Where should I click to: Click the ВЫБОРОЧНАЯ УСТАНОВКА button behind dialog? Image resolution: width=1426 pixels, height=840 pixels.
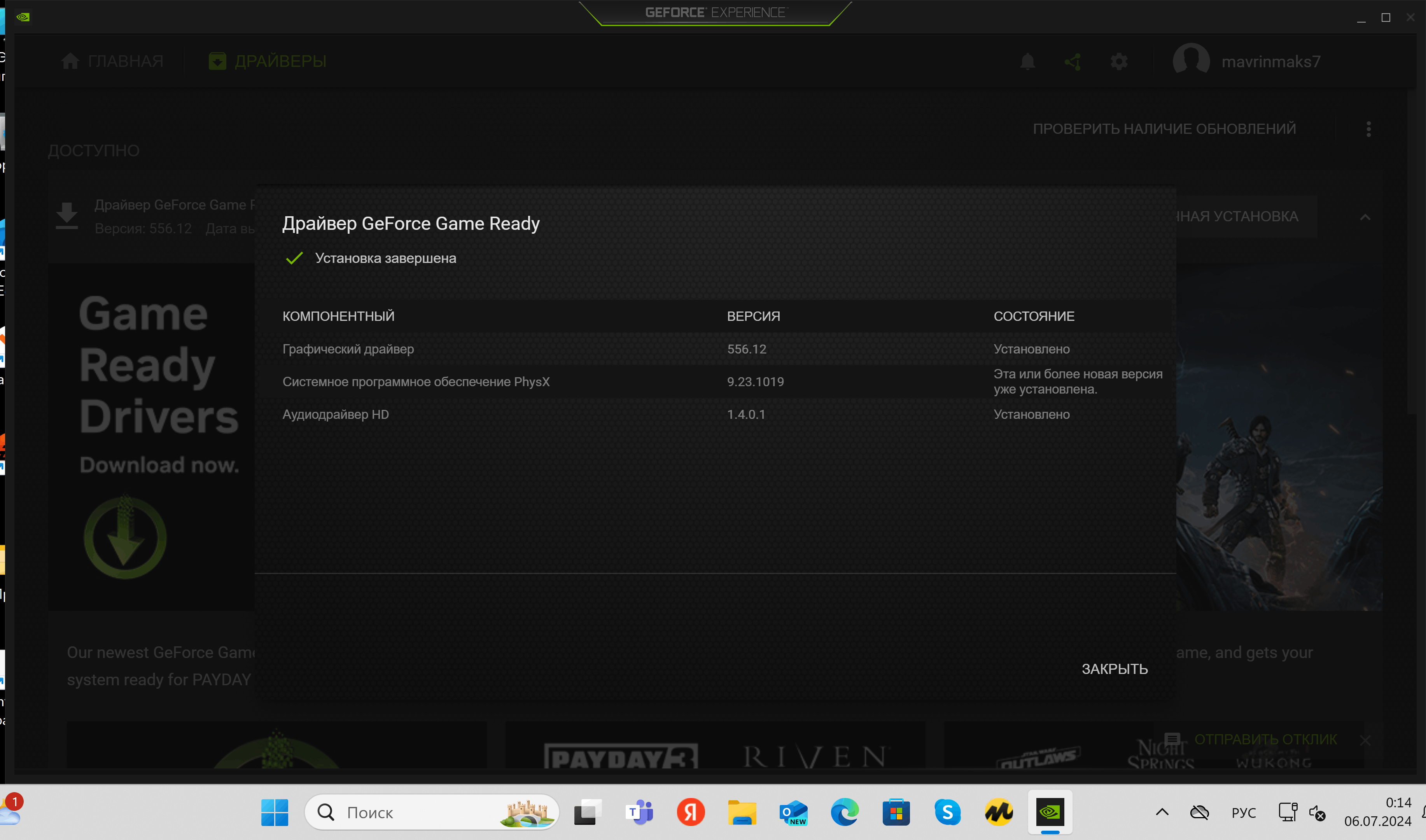click(1247, 217)
